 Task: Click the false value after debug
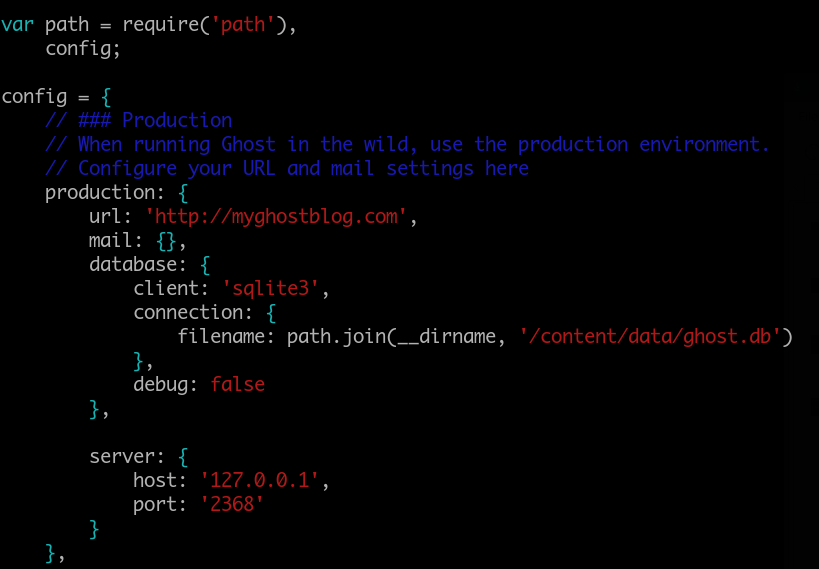click(238, 385)
